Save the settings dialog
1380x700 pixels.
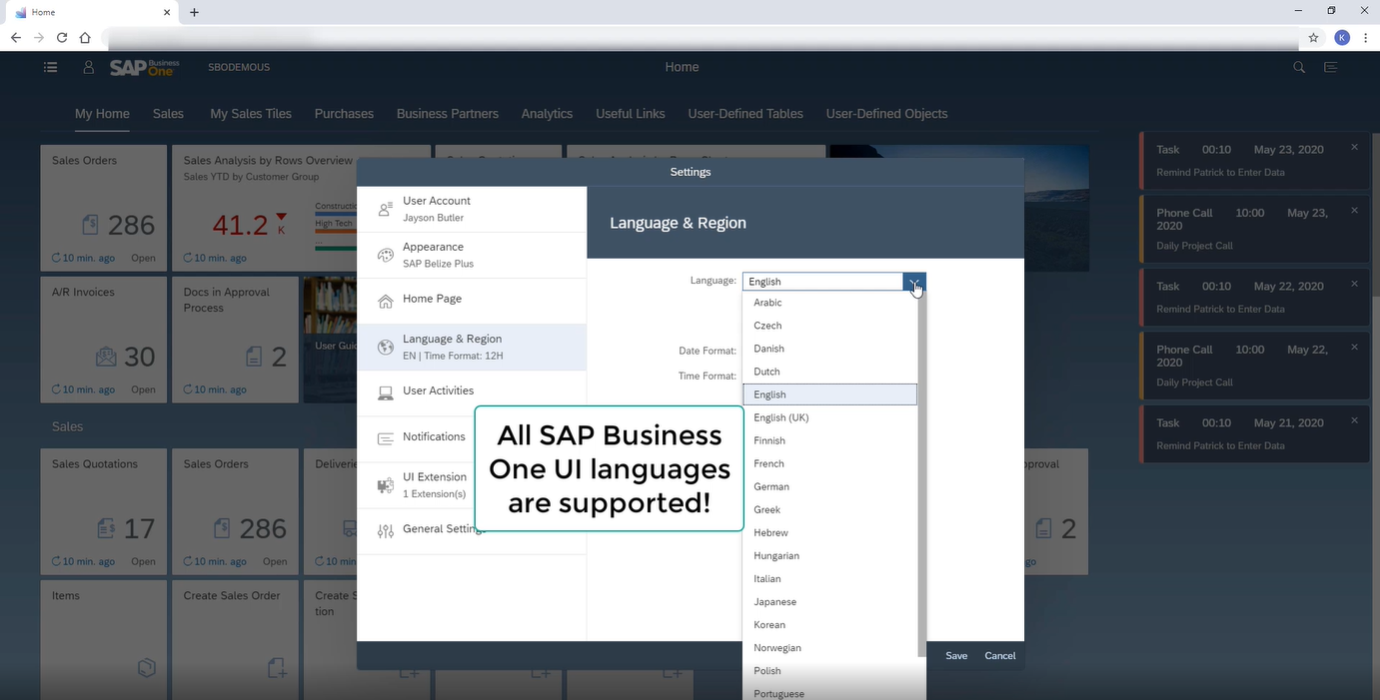pyautogui.click(x=957, y=656)
